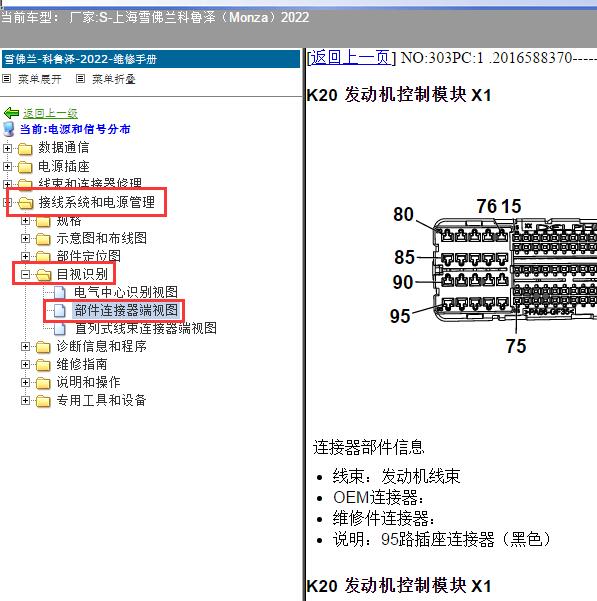Viewport: 597px width, 601px height.
Task: Click the 目视识别 open folder icon
Action: coord(44,275)
